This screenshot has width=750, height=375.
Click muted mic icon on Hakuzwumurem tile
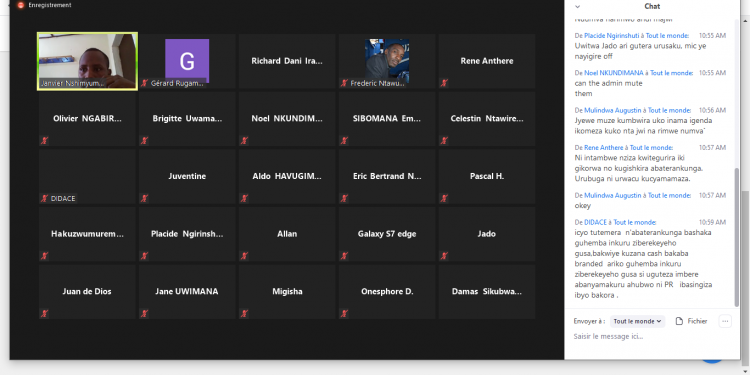(44, 256)
